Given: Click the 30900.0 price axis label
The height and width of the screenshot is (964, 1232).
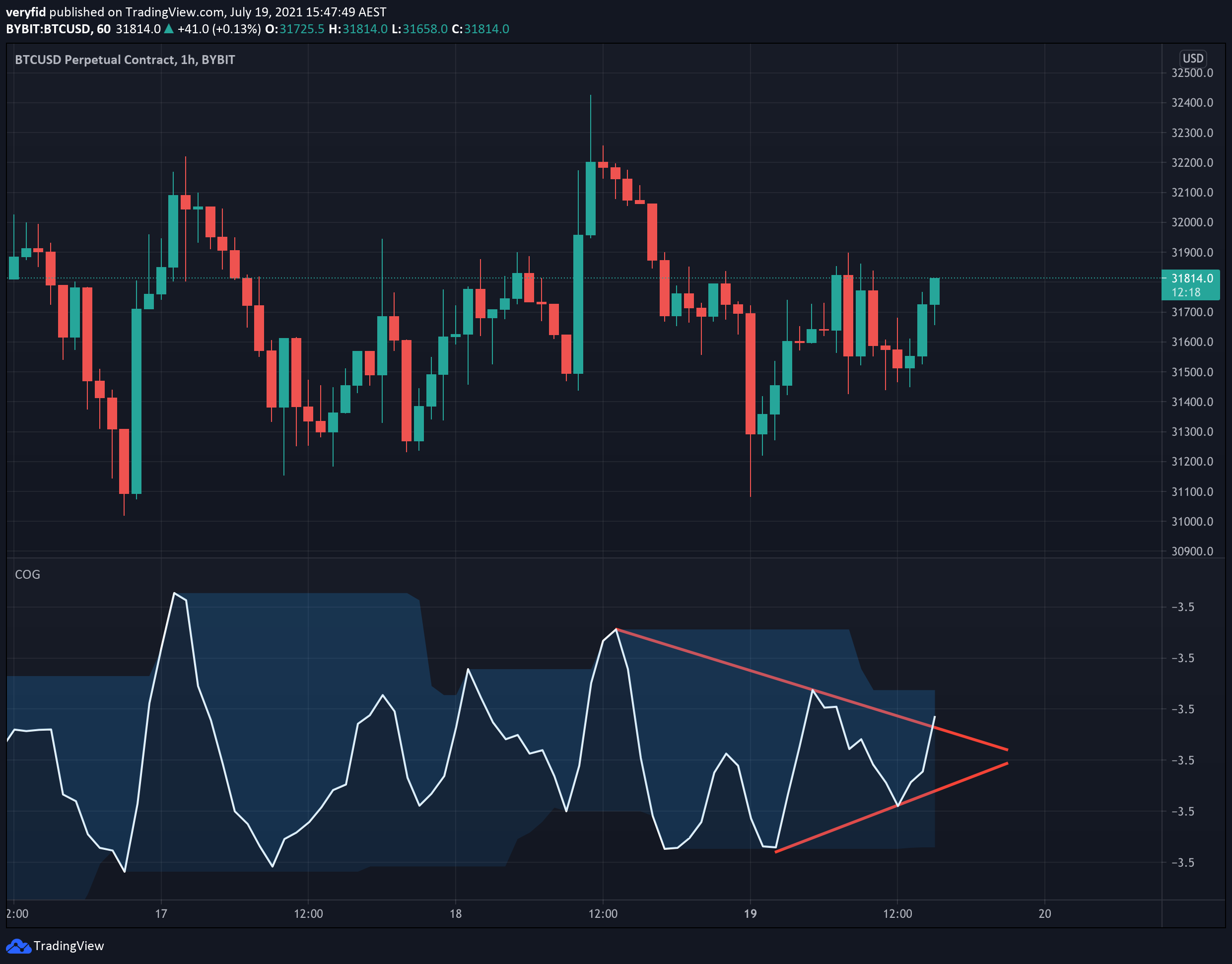Looking at the screenshot, I should pos(1192,551).
